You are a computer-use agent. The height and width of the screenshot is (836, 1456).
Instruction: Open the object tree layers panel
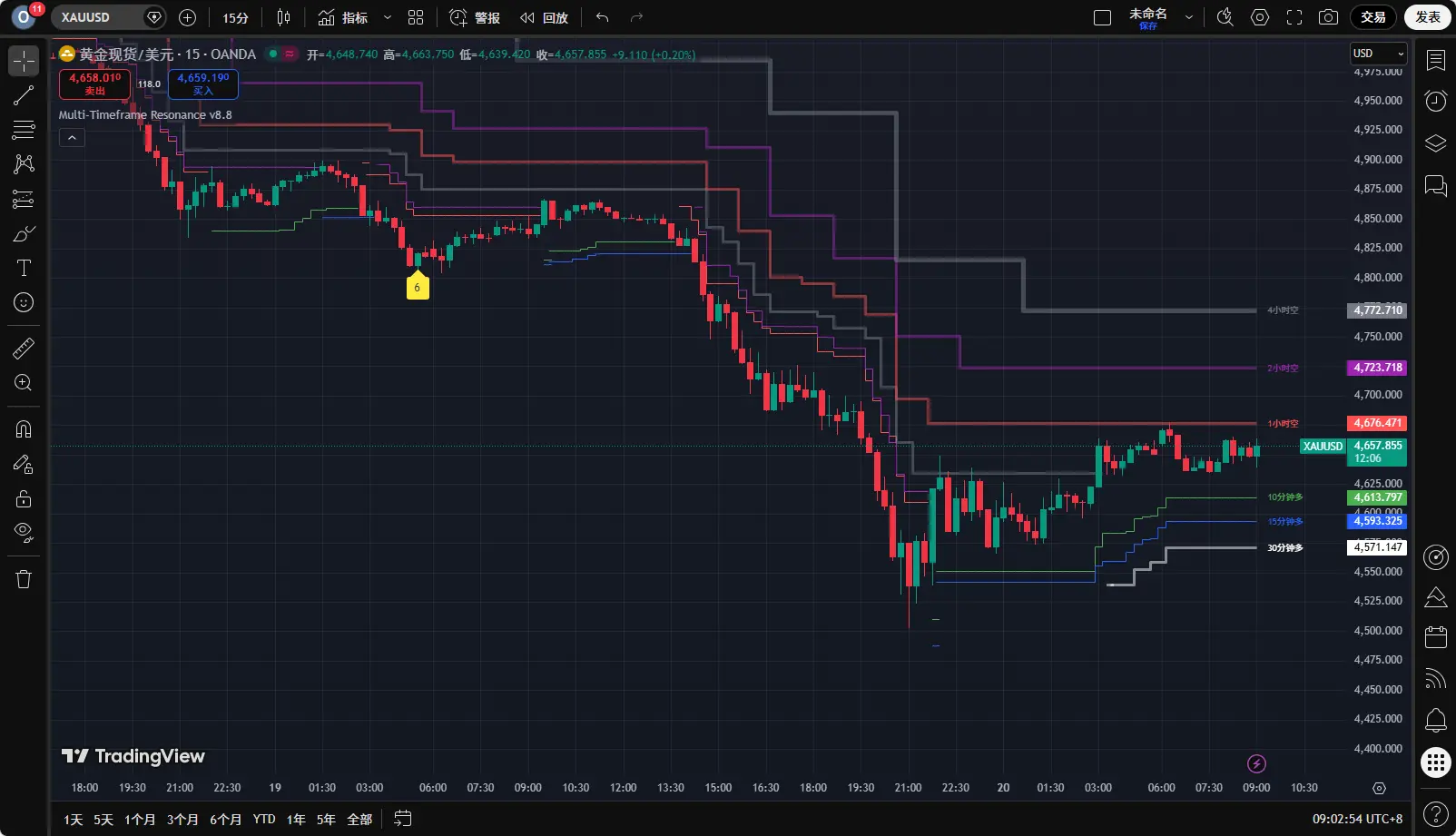(1436, 143)
